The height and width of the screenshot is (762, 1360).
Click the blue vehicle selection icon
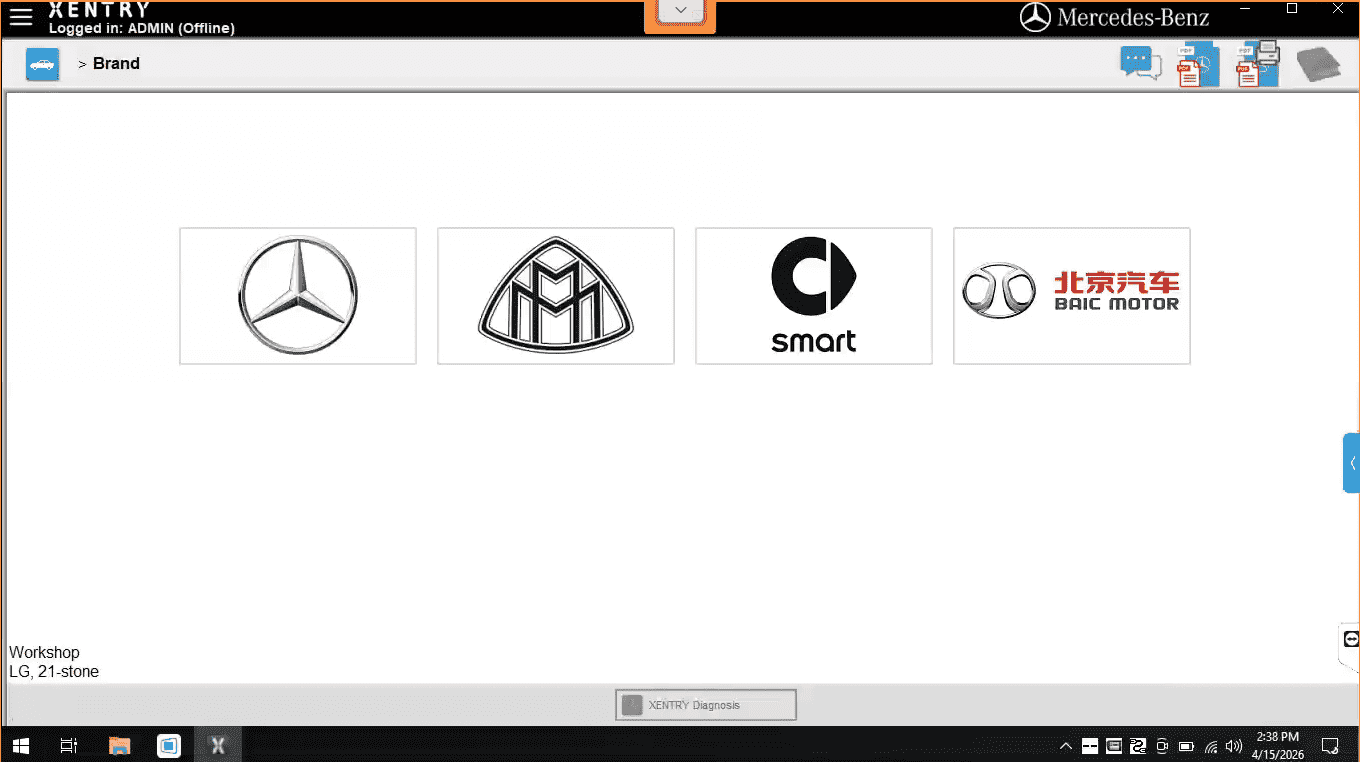42,64
